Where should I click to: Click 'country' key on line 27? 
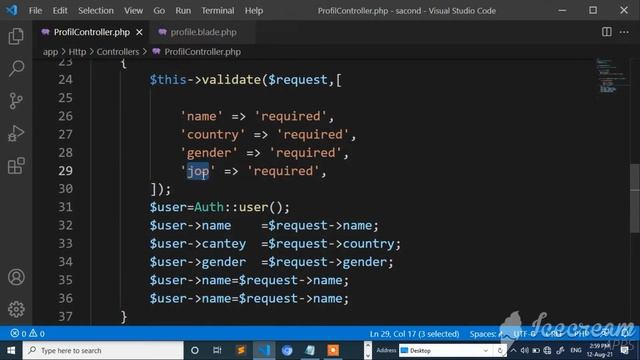point(213,135)
